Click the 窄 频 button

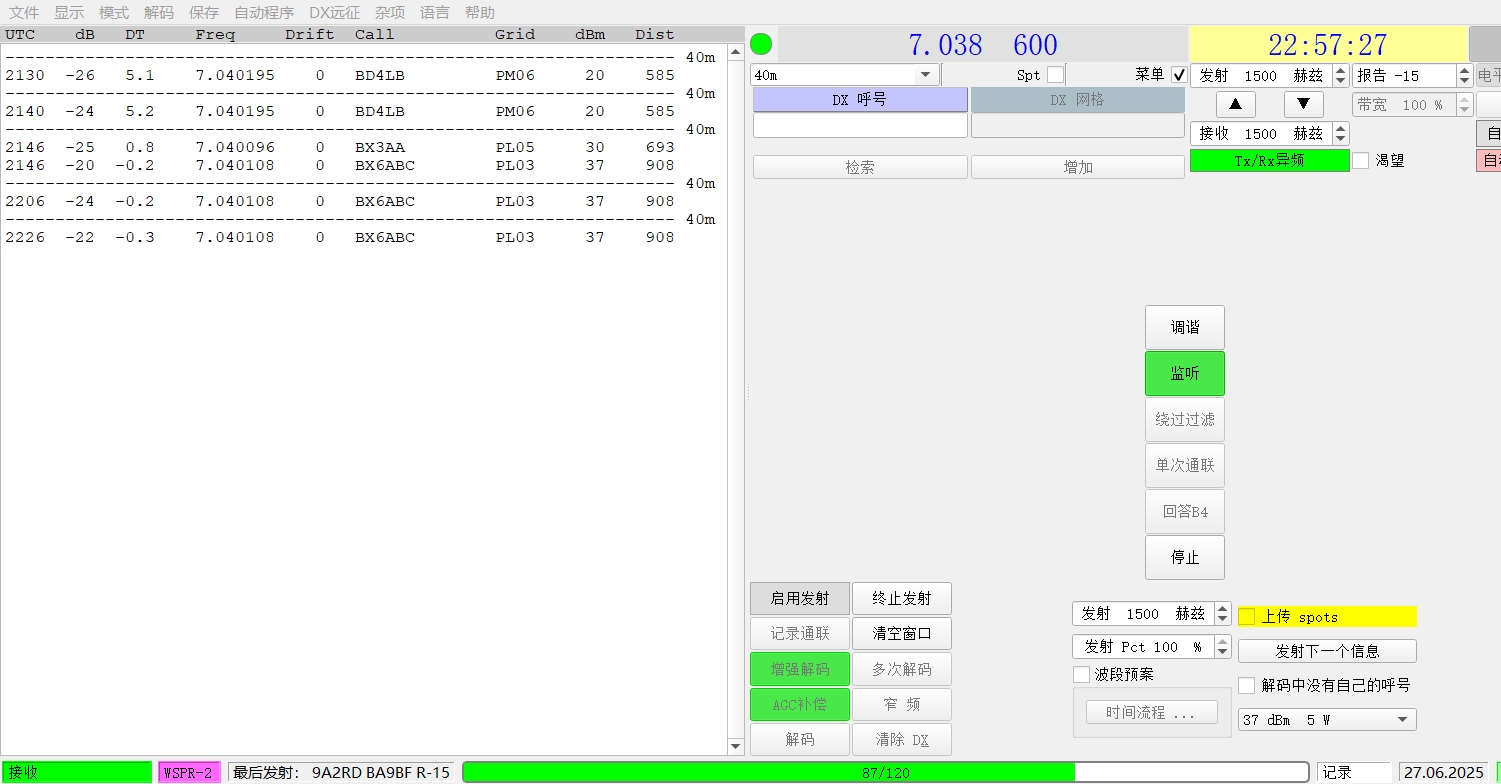click(902, 705)
